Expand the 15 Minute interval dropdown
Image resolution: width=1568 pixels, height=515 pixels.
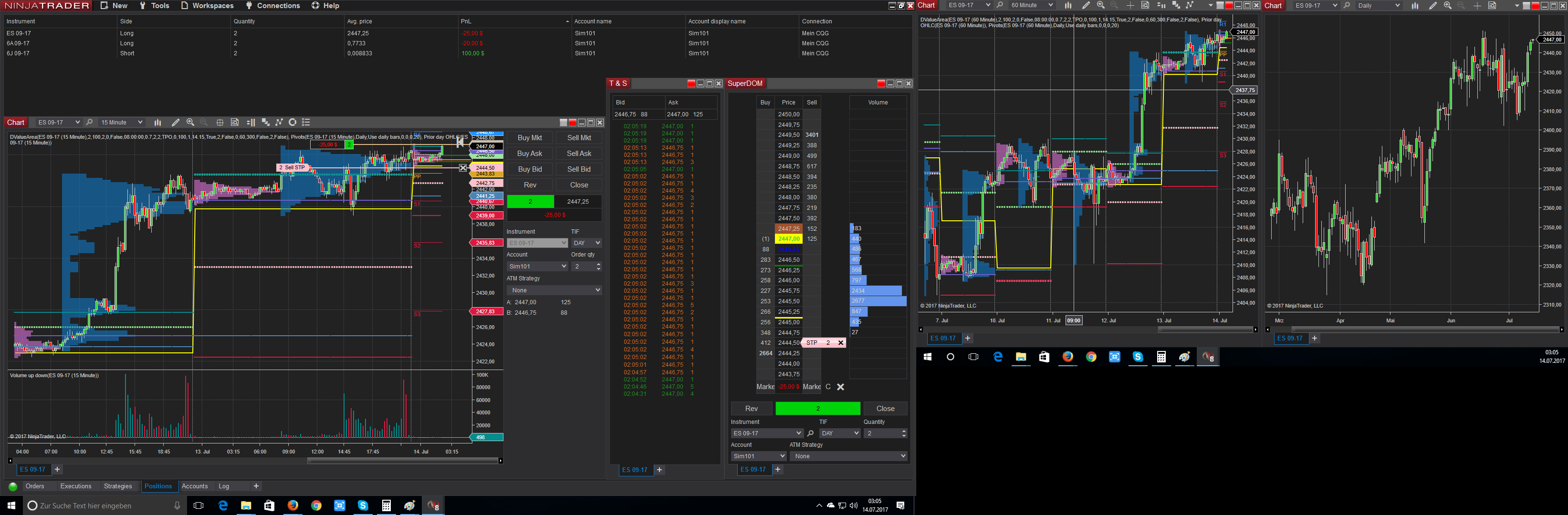[140, 122]
